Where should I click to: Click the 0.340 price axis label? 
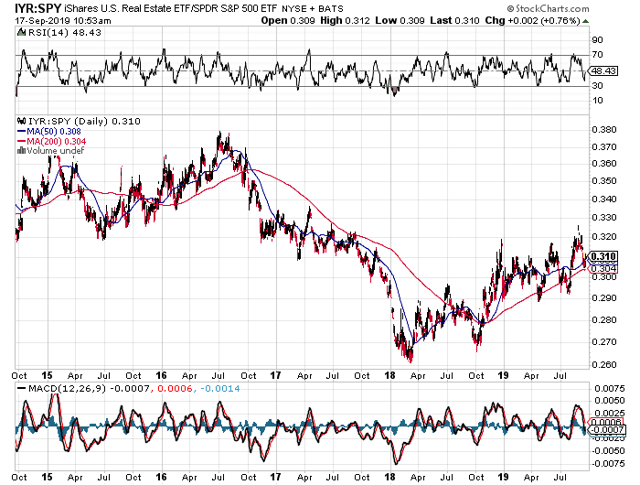[x=604, y=199]
